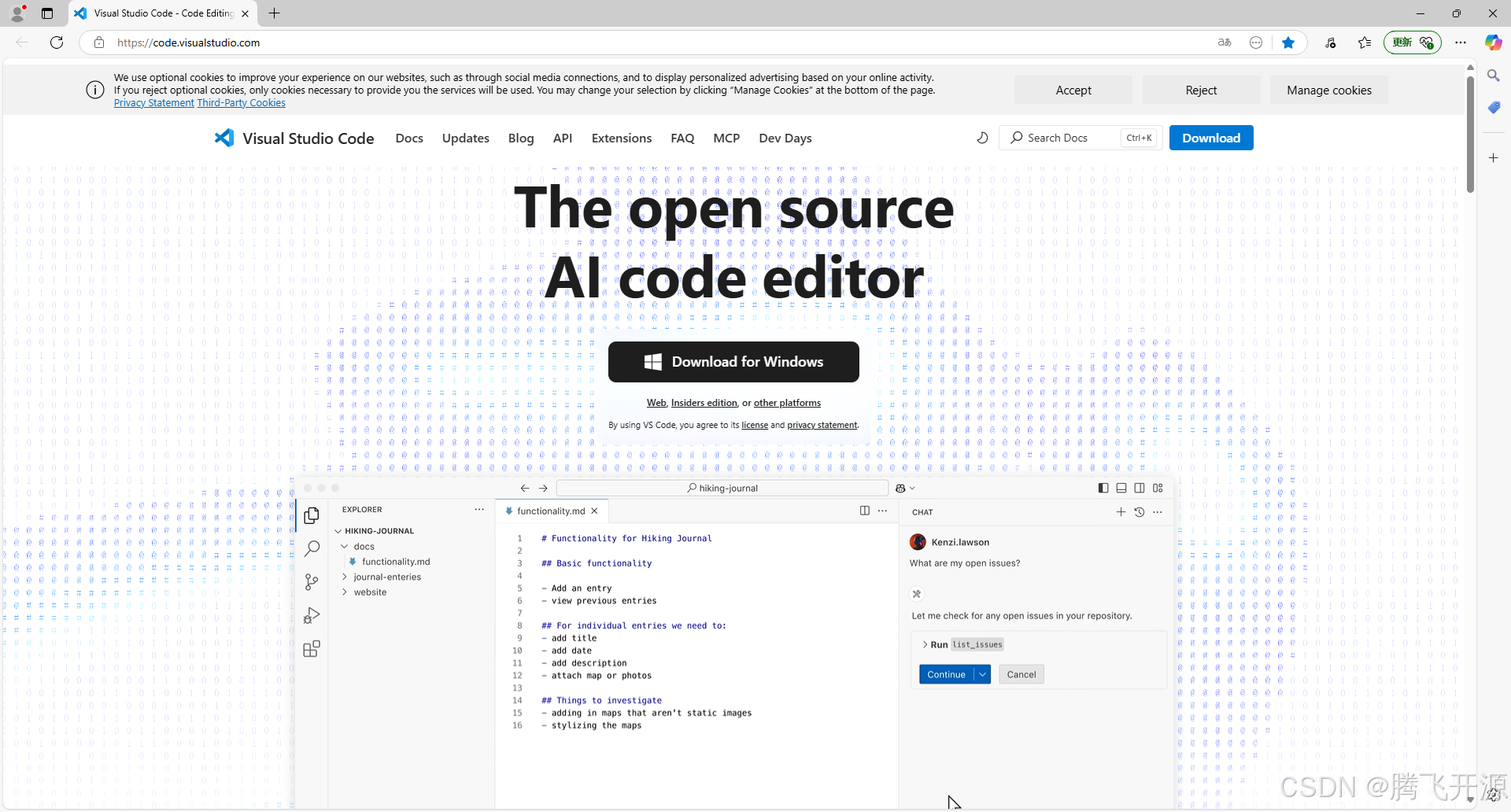
Task: Open the Docs menu item
Action: pos(409,138)
